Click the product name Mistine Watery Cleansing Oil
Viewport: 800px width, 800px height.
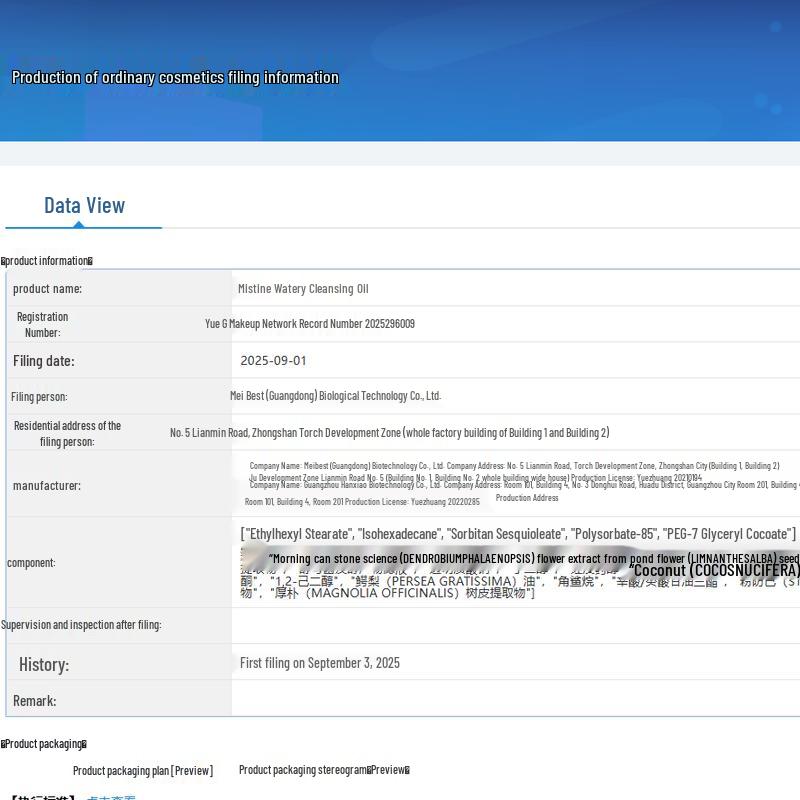(303, 289)
